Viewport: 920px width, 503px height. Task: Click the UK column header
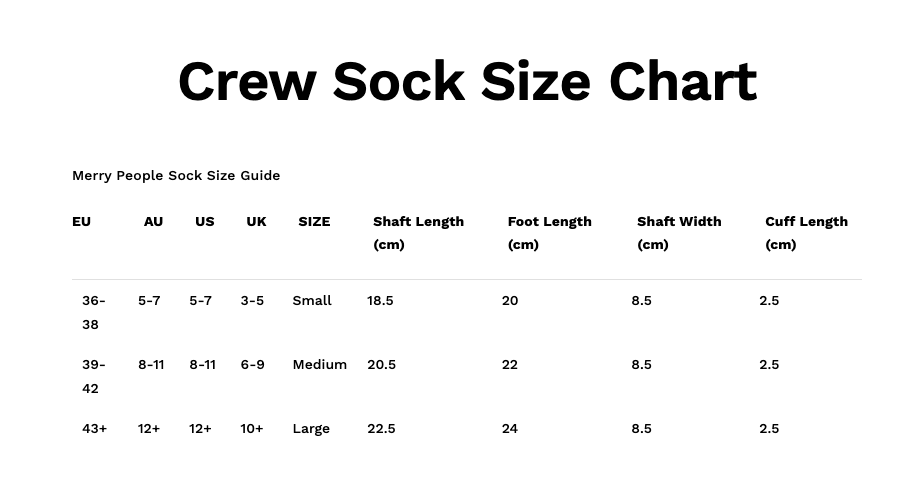pyautogui.click(x=256, y=222)
